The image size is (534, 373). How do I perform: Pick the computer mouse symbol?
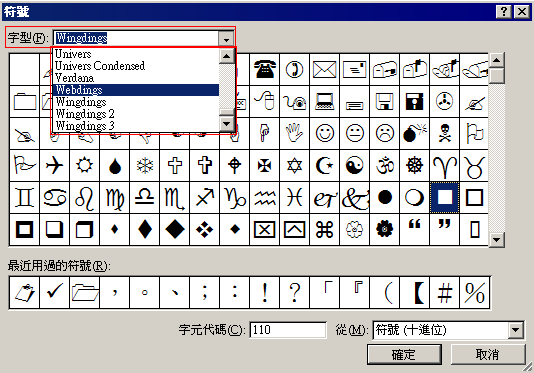point(264,102)
